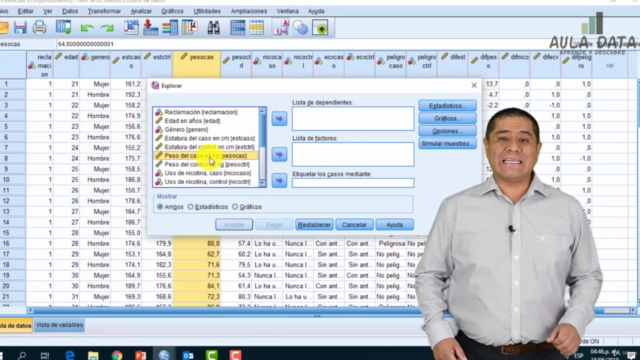Click the Restablecer button
The image size is (640, 360).
(314, 225)
